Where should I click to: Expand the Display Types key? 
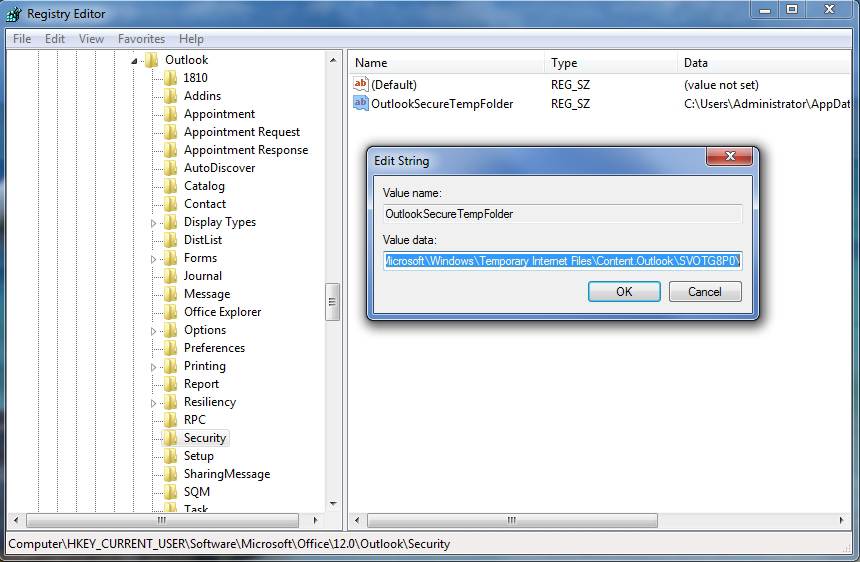pos(154,223)
